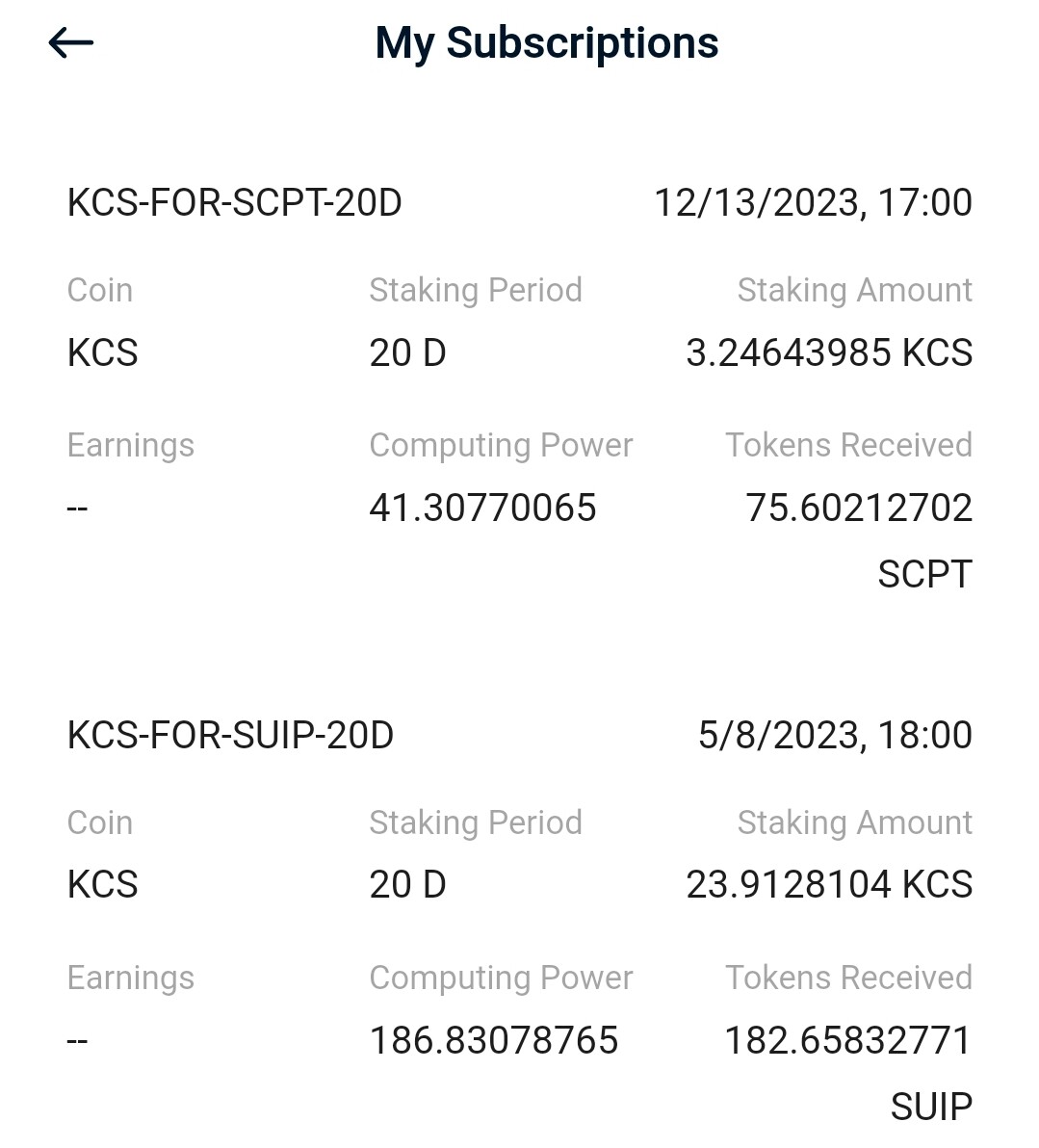Tap the SUIP token label
The width and height of the screenshot is (1039, 1148).
[x=931, y=1107]
